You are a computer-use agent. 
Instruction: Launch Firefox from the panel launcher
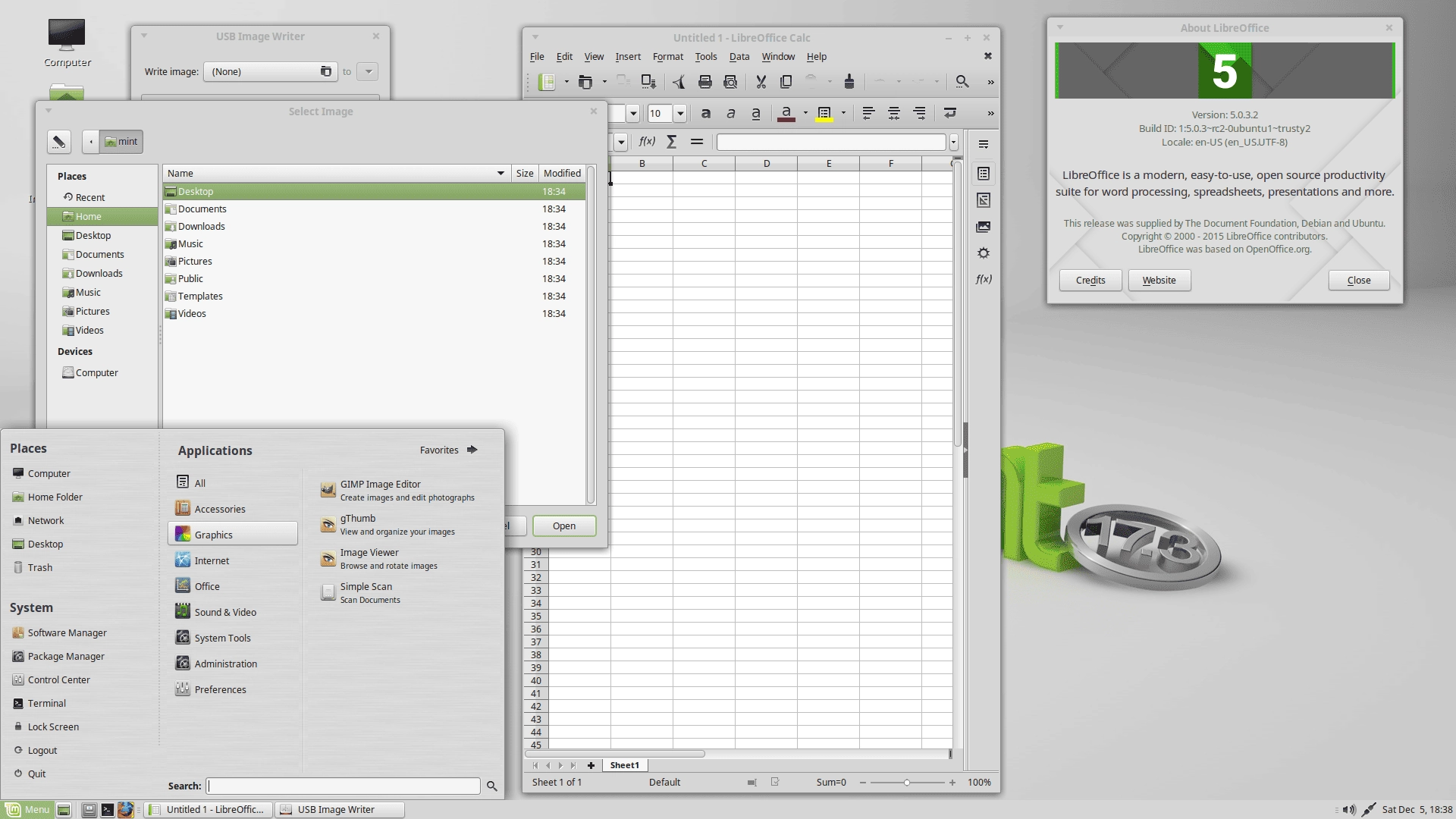[x=126, y=810]
